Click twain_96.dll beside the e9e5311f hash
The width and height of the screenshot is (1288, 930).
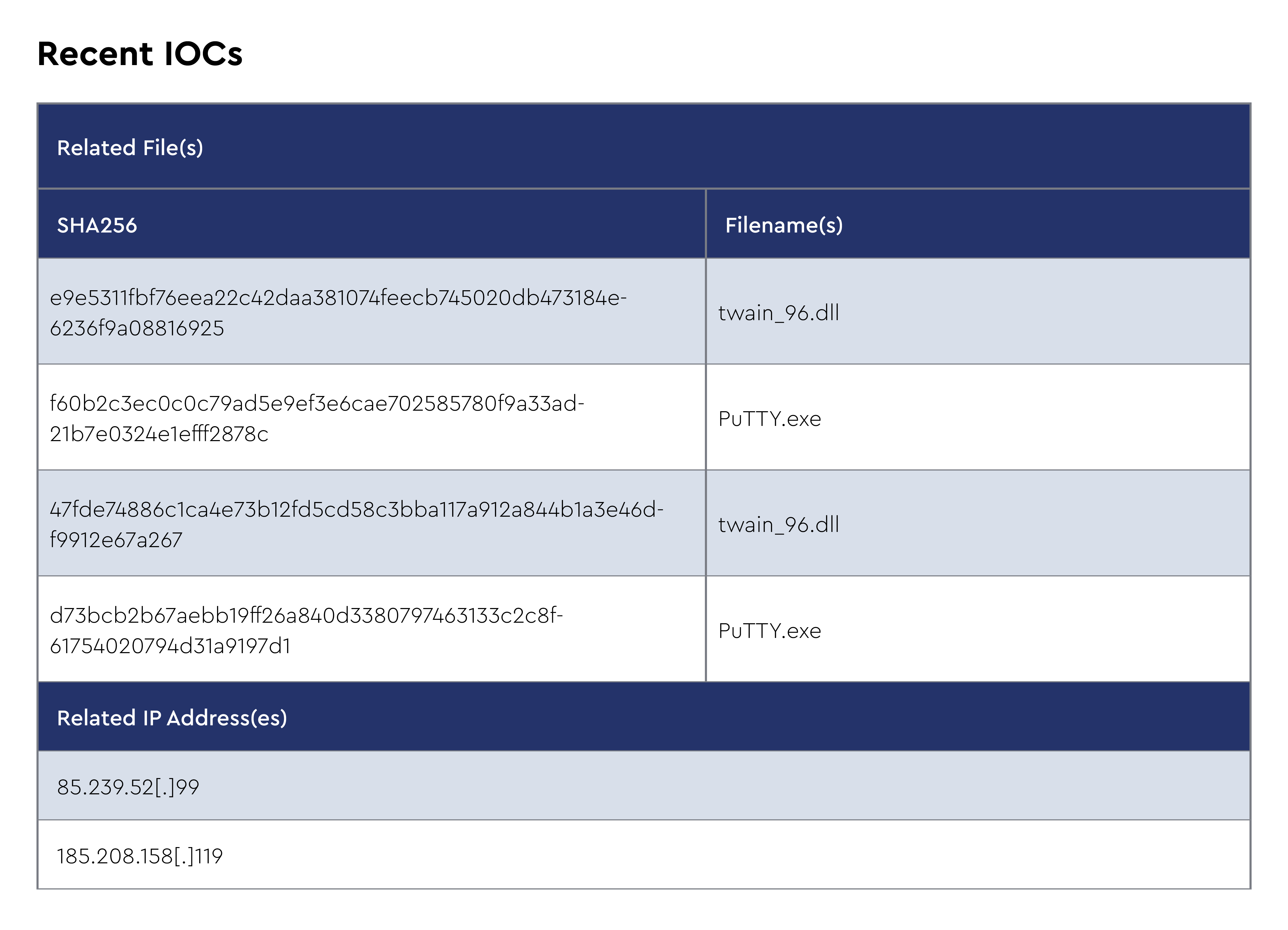pos(779,313)
